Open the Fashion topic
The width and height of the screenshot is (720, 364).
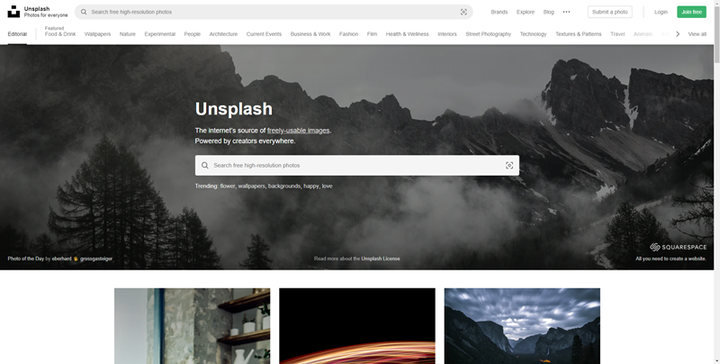coord(349,34)
